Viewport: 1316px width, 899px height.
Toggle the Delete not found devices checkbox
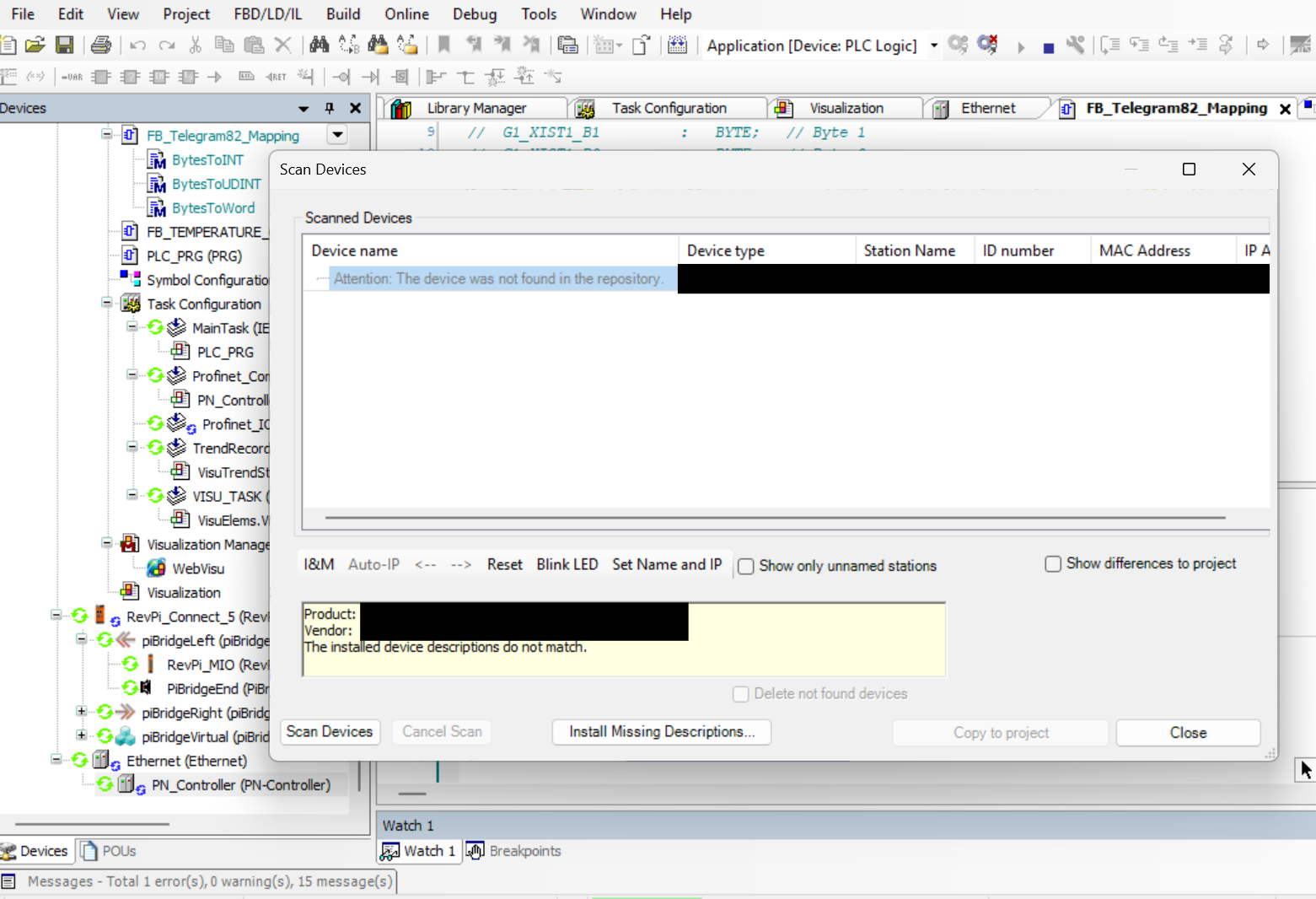coord(741,694)
